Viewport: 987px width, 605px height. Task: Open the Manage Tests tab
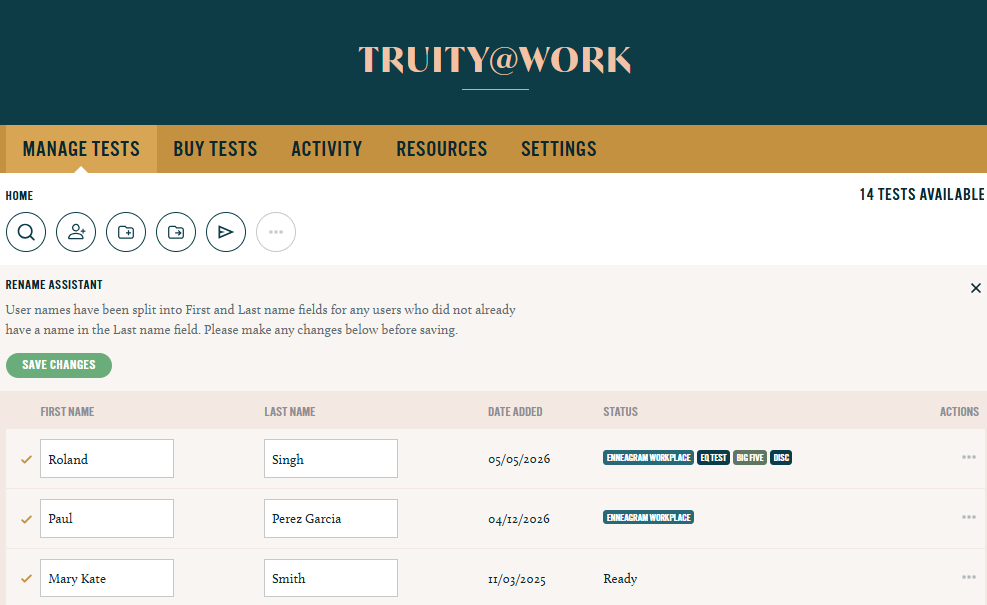pos(81,149)
